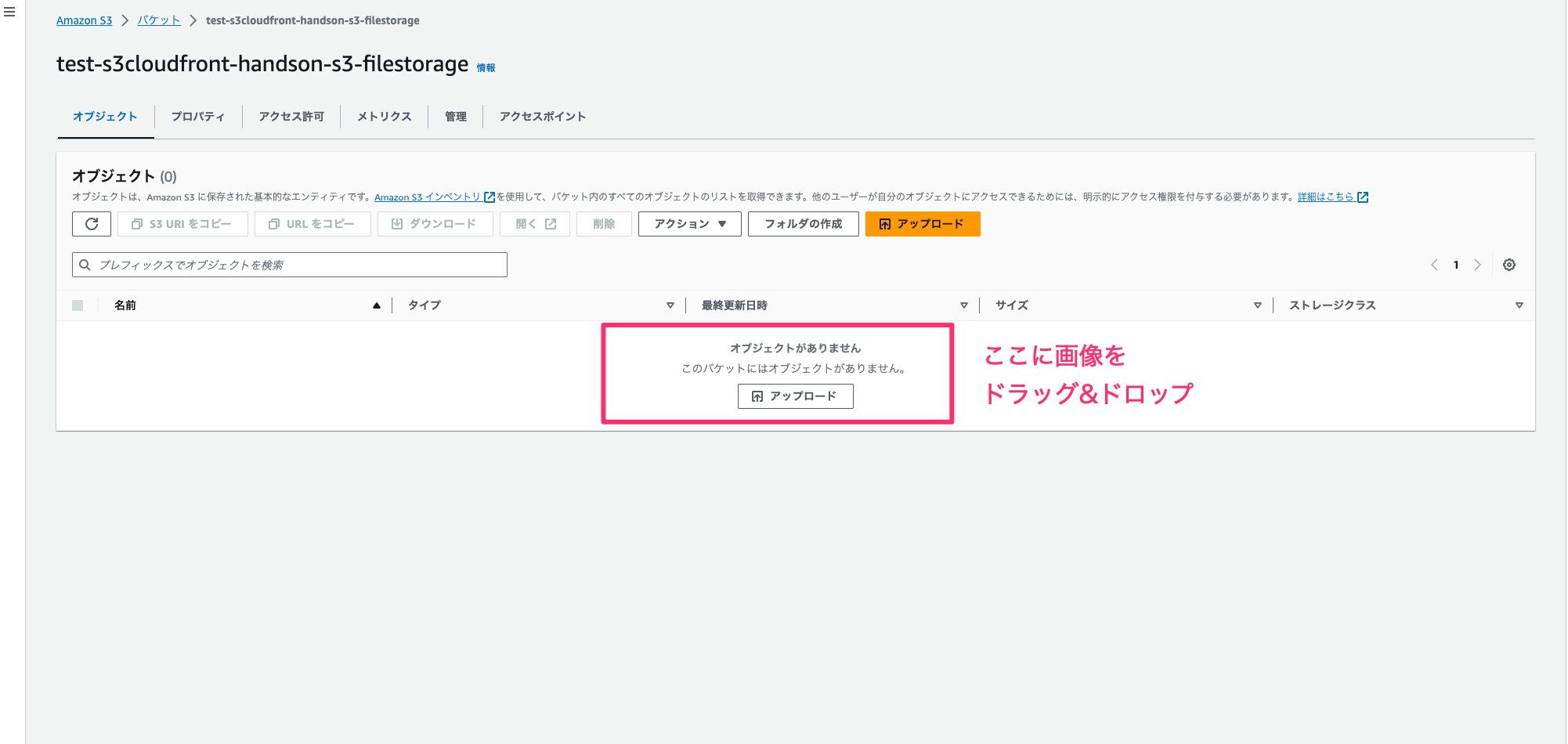Open the タイプ column filter dropdown
The image size is (1568, 744).
click(x=670, y=305)
